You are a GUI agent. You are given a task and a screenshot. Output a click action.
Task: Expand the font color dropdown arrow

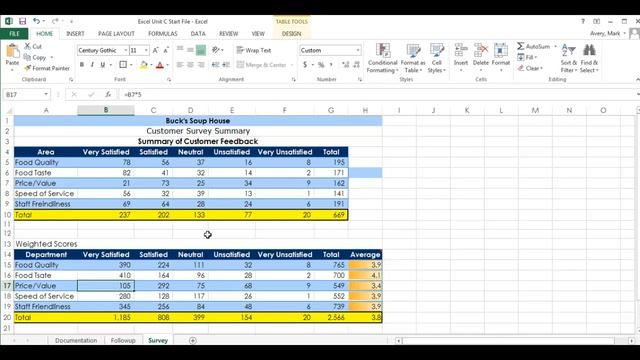167,65
